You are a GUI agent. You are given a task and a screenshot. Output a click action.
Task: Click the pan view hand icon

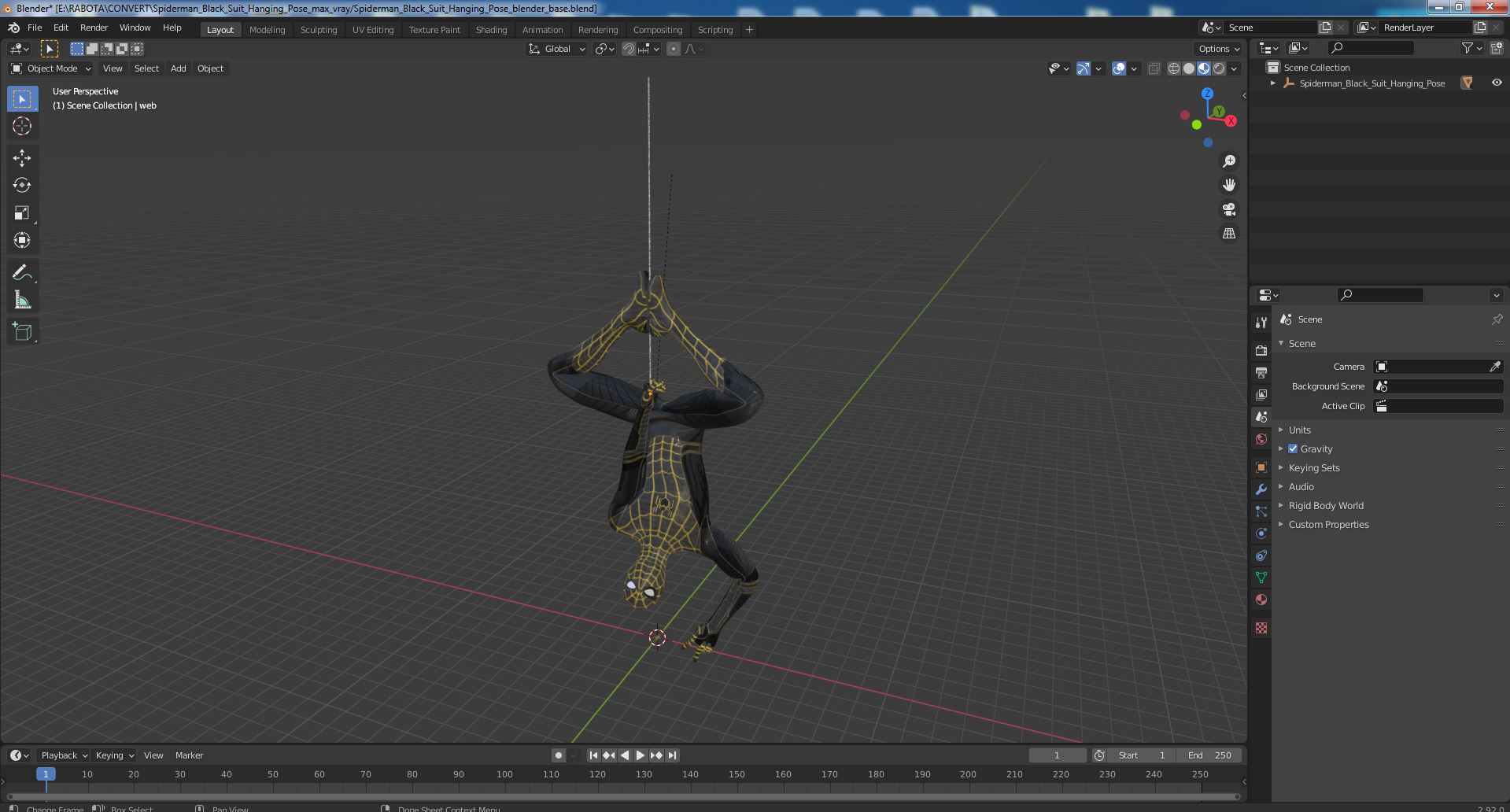pos(1228,185)
